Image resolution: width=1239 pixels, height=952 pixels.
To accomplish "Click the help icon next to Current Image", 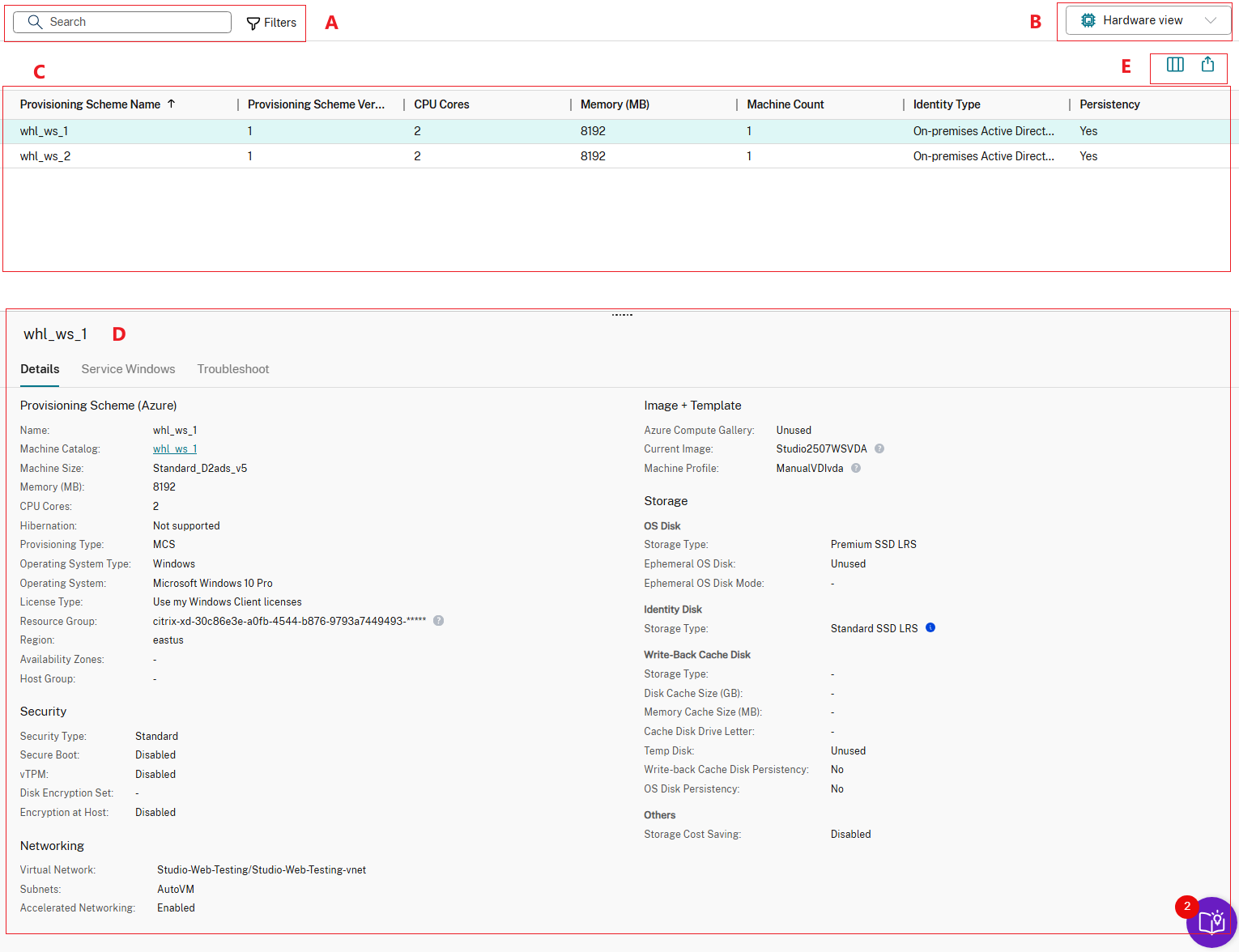I will (879, 448).
